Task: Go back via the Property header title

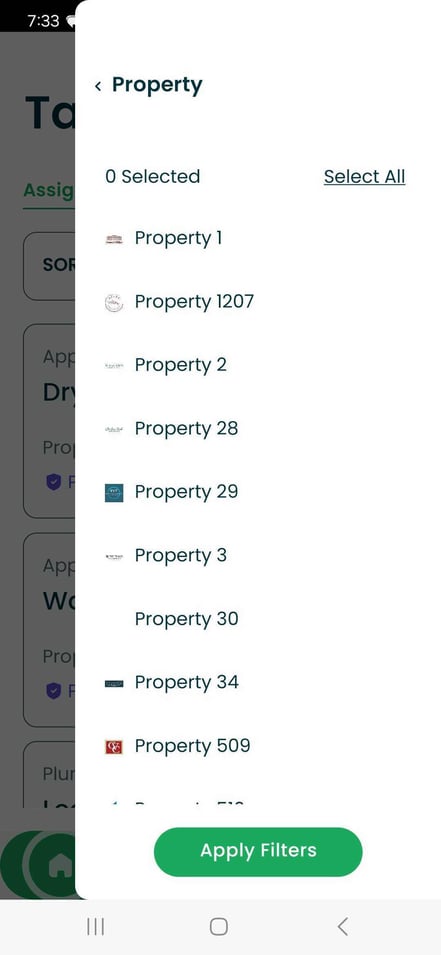Action: click(157, 85)
